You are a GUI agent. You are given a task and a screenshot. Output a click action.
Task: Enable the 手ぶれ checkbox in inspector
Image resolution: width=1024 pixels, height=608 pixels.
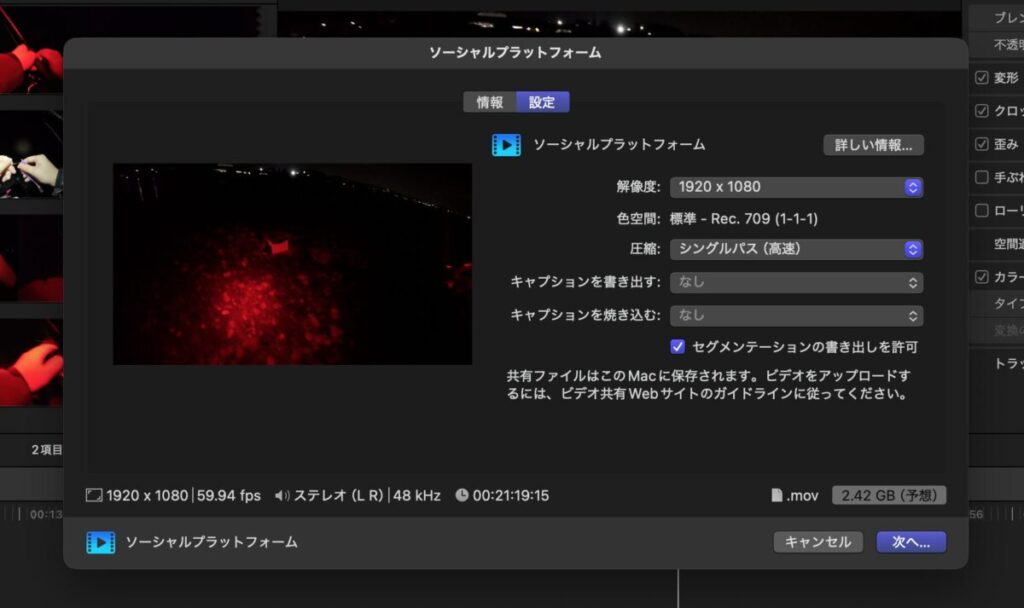coord(981,177)
